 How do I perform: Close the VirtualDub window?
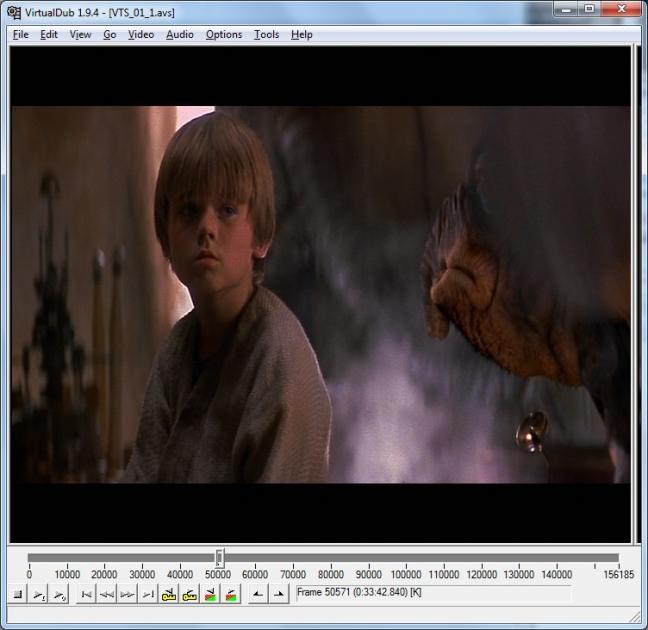tap(622, 9)
